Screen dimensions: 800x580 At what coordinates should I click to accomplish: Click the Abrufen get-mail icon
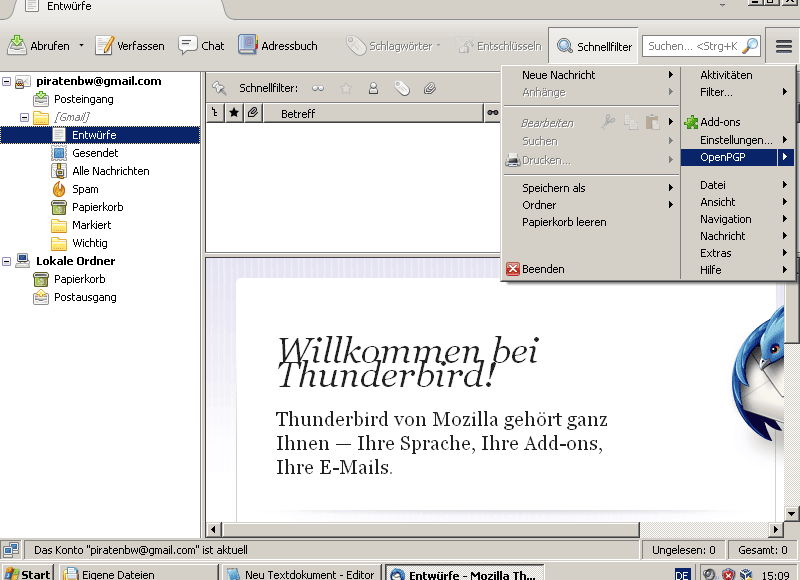(18, 46)
